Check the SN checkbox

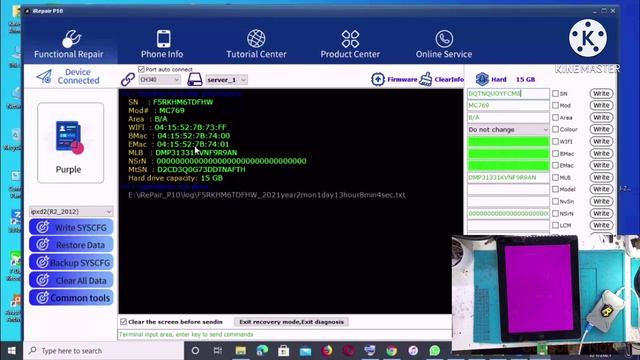(x=555, y=93)
